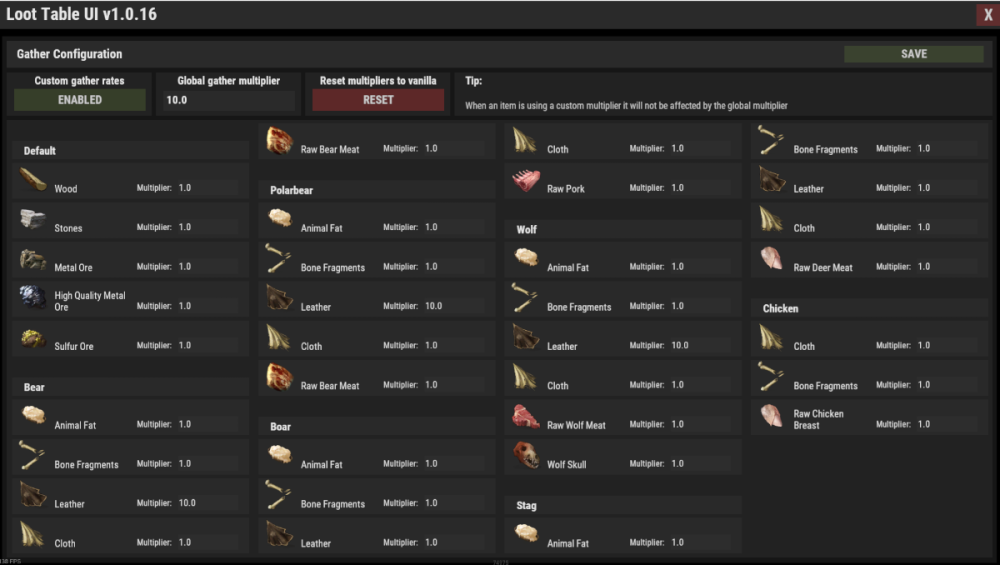The image size is (1000, 565).
Task: Edit the Raw Deer Meat multiplier value
Action: click(x=946, y=267)
